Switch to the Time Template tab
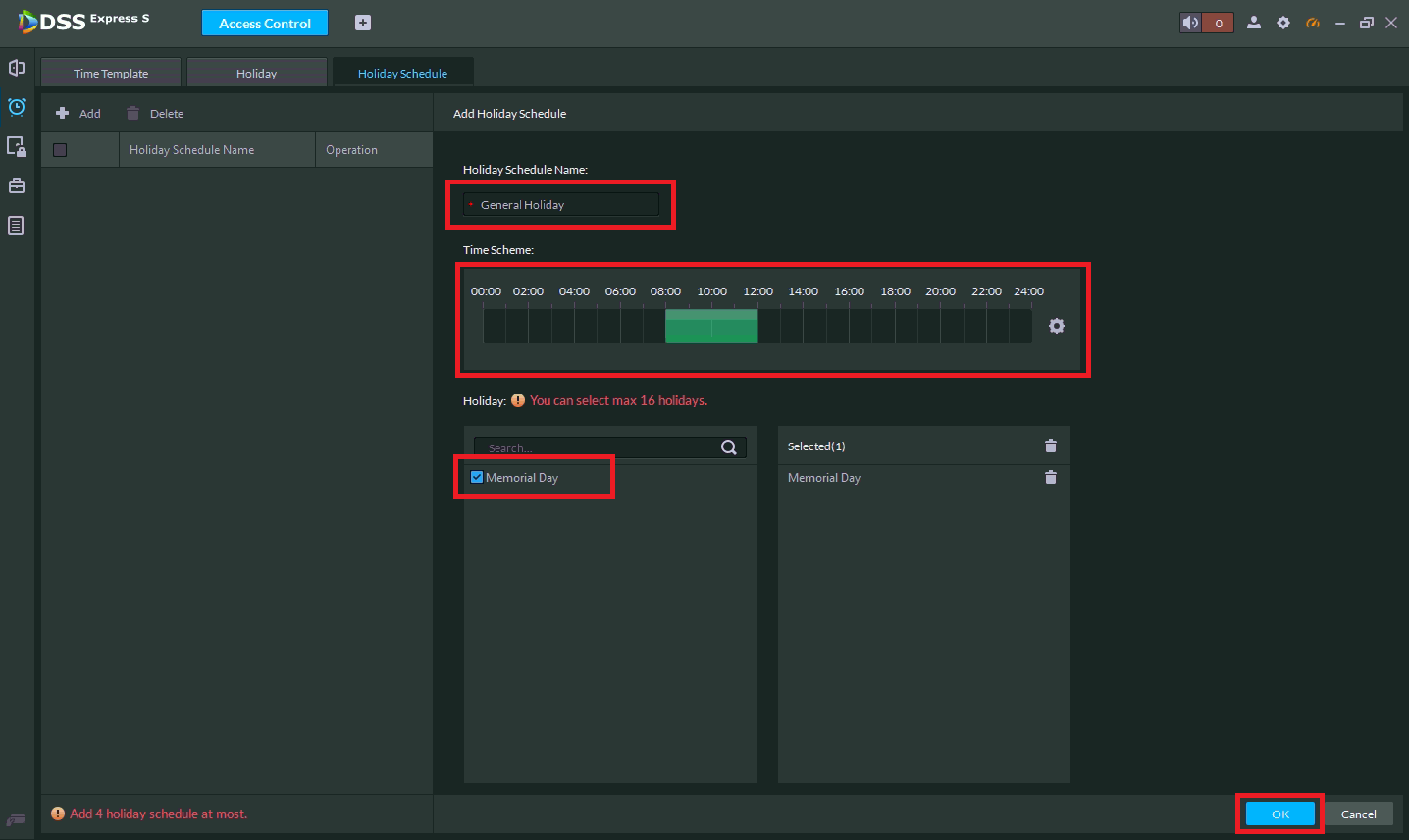 [111, 74]
